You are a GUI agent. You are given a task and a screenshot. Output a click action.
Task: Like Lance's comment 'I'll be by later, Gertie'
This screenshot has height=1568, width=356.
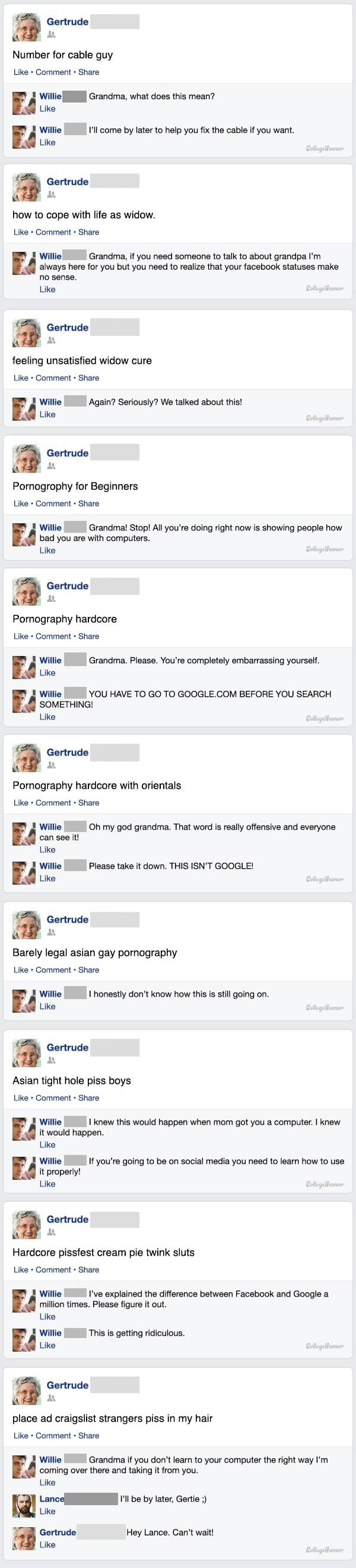point(47,1511)
